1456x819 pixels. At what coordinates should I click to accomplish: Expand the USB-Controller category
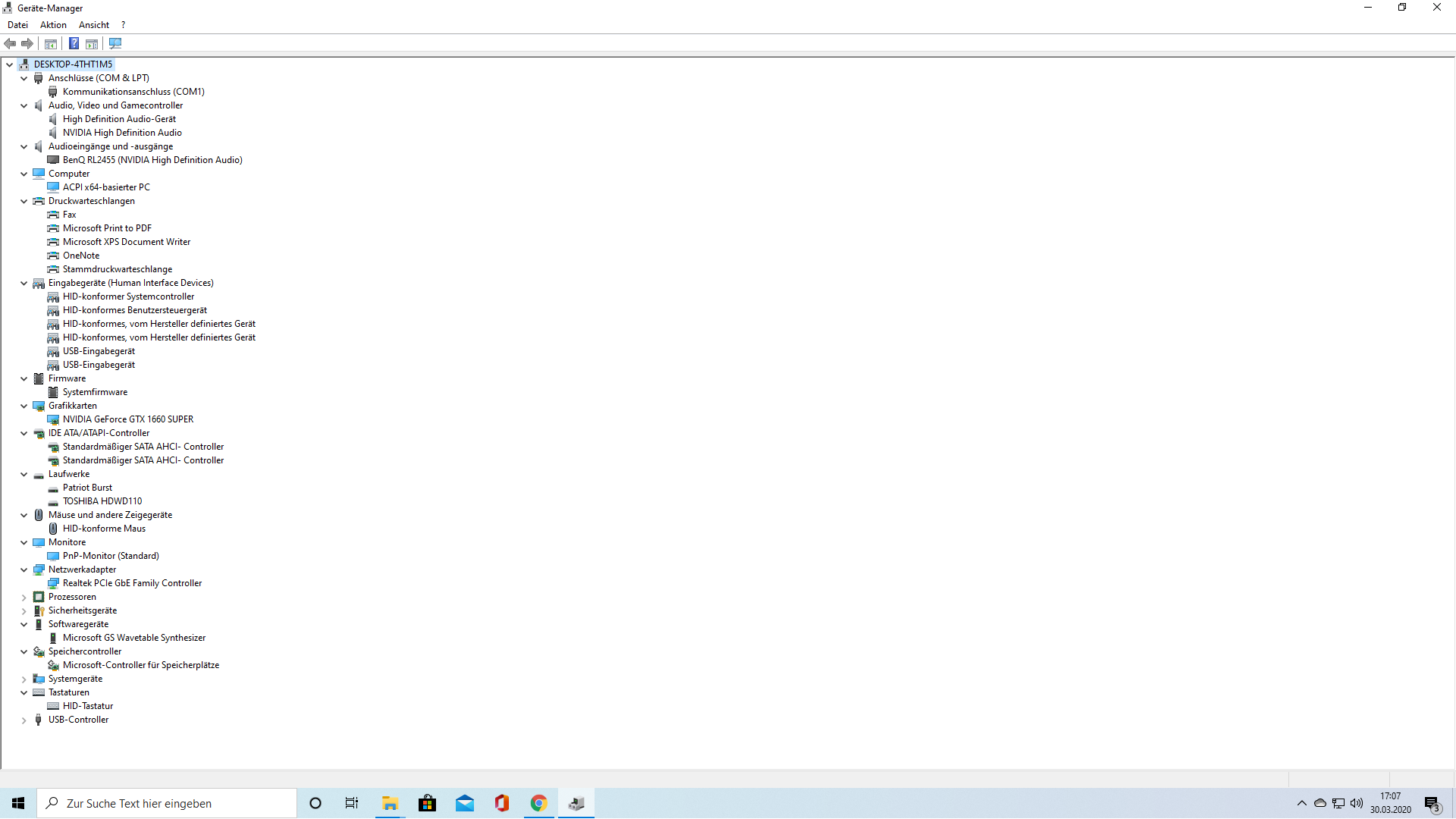click(24, 720)
